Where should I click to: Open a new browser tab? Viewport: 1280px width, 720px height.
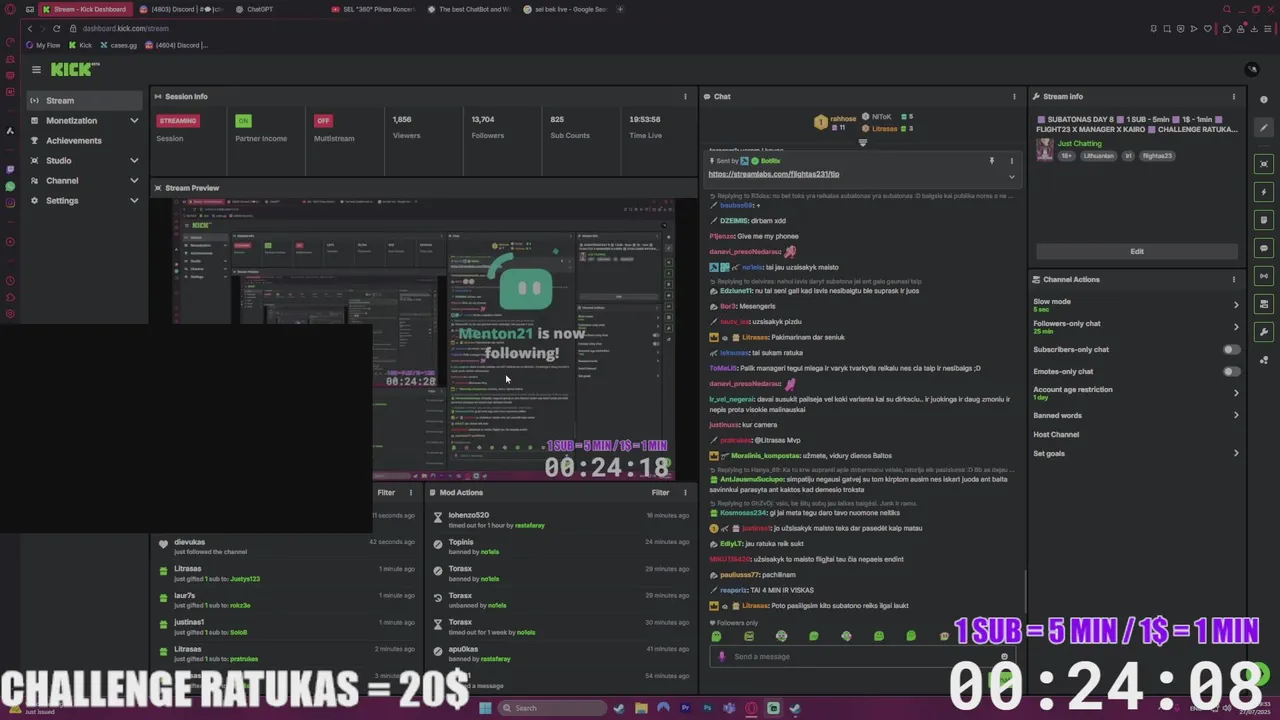click(x=620, y=9)
